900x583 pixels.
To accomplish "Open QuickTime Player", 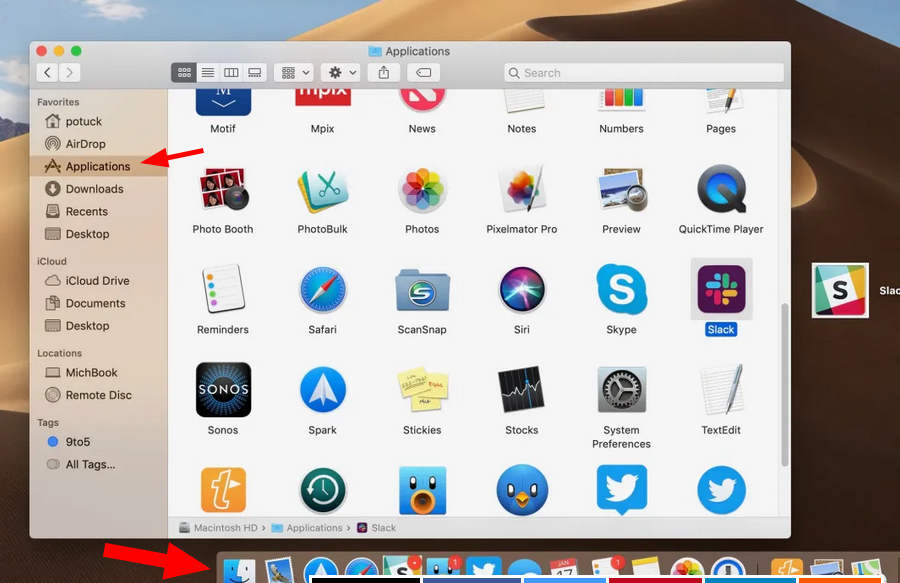I will [721, 190].
